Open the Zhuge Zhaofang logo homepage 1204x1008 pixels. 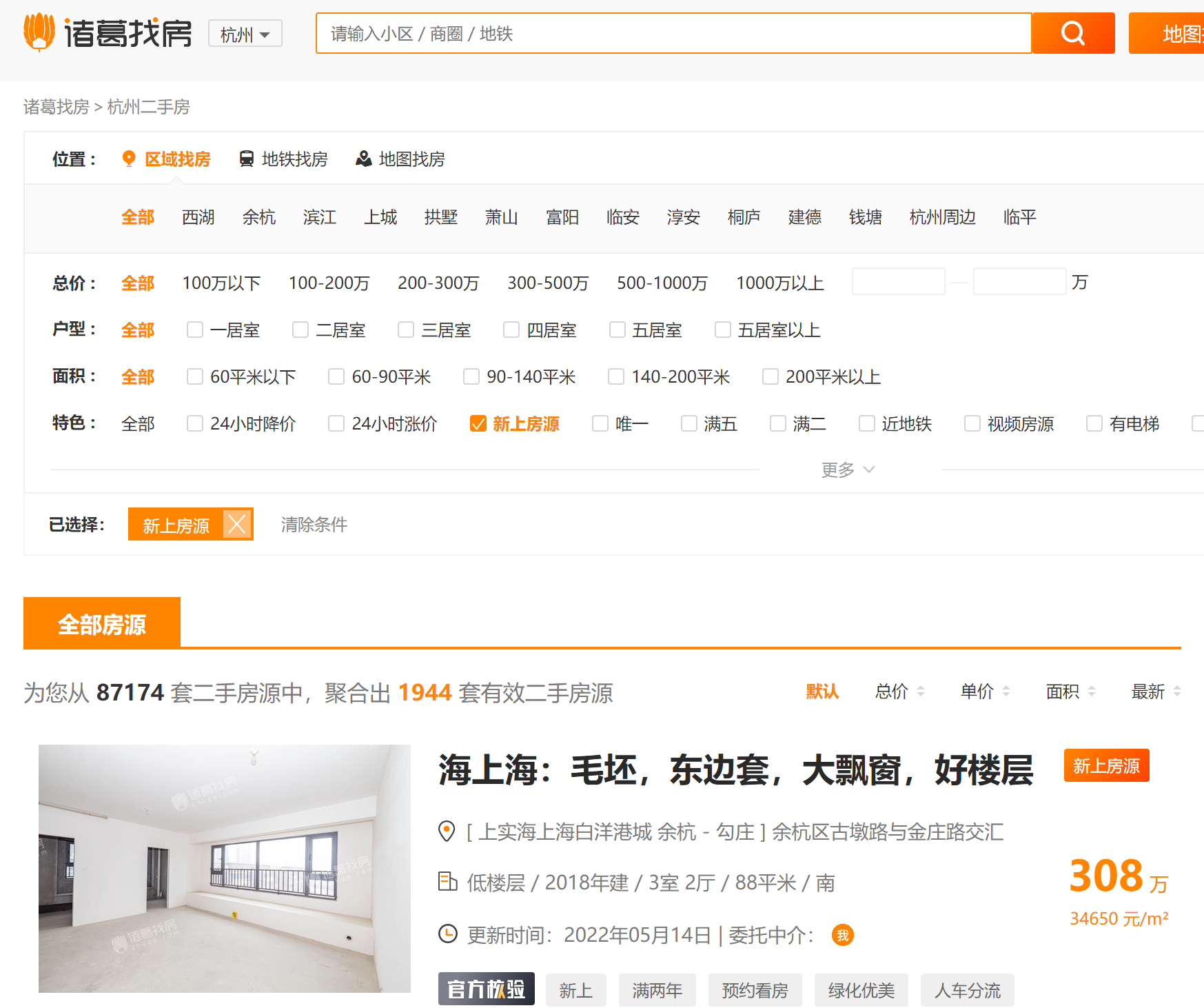click(x=108, y=32)
